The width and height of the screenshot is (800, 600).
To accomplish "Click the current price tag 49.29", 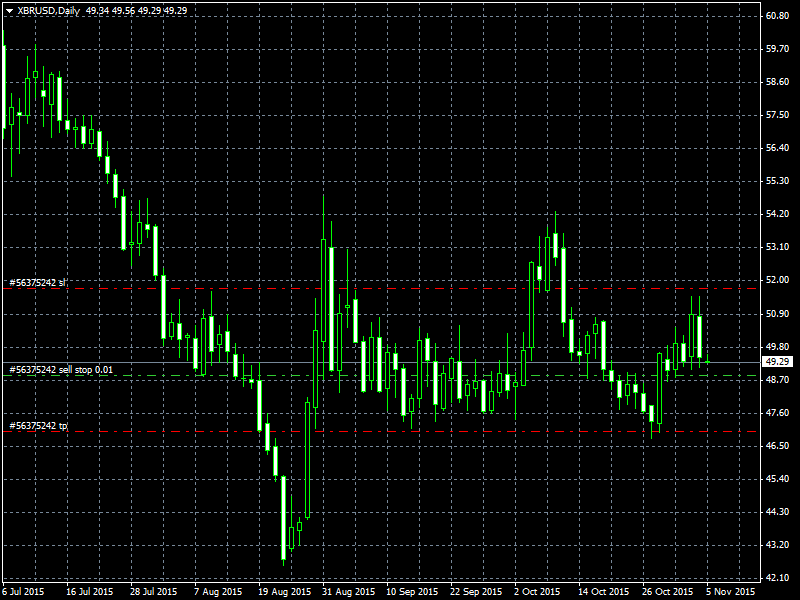I will (x=778, y=362).
